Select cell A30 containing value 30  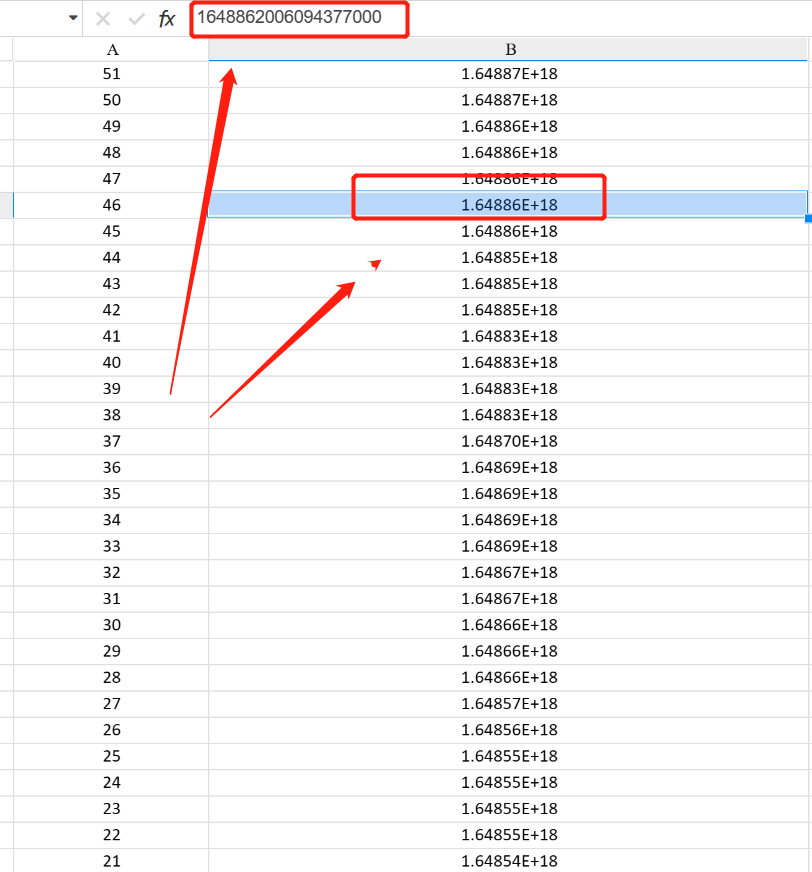coord(113,624)
